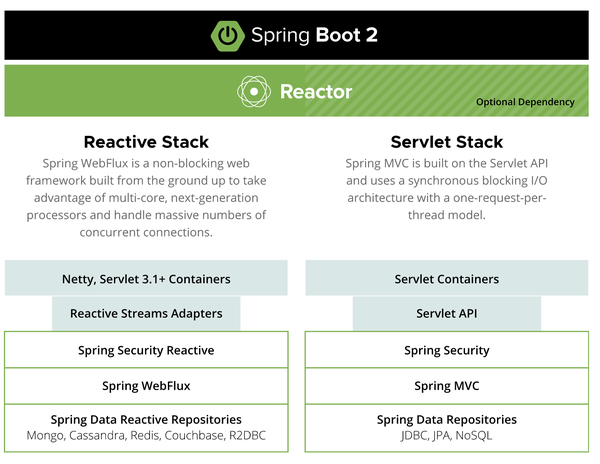Viewport: 600px width, 464px height.
Task: Select the Reactive Streams Adapters box
Action: point(146,314)
